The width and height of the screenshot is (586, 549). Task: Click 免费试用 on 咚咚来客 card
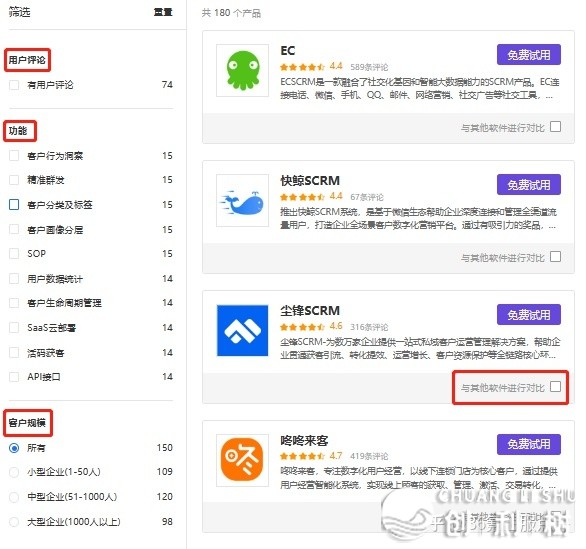click(528, 444)
